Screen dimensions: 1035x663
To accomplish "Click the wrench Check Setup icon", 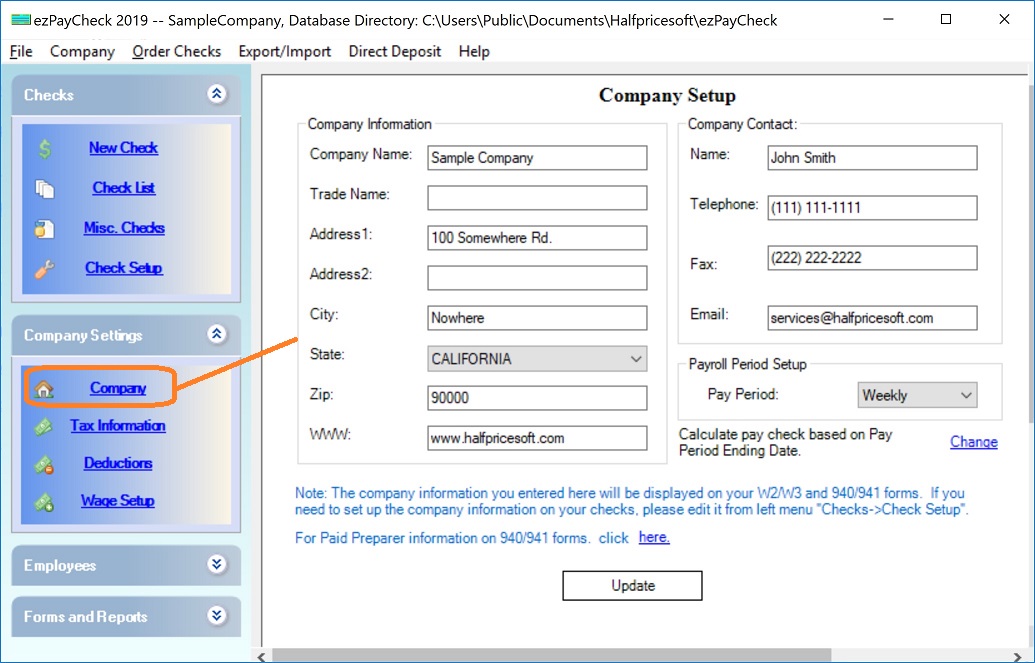I will (x=44, y=269).
